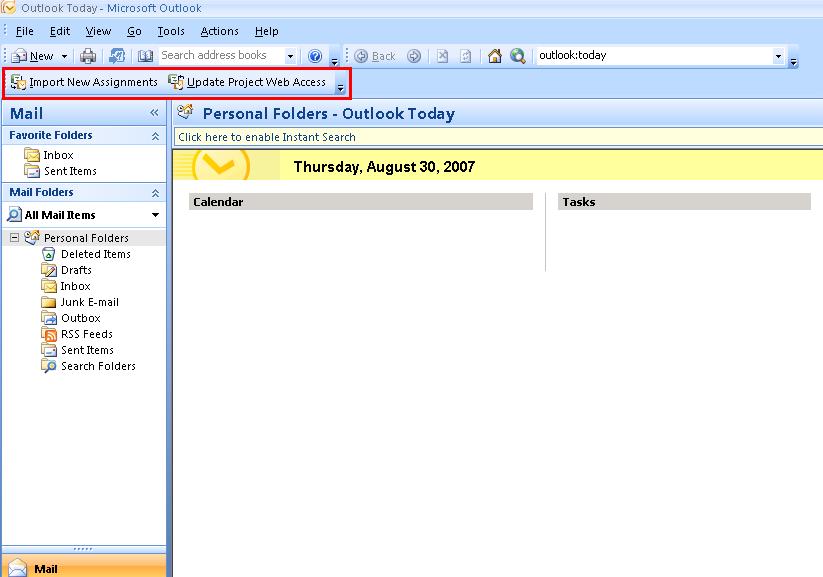The height and width of the screenshot is (577, 823).
Task: Select Sent Items under Personal Folders tree
Action: [87, 350]
